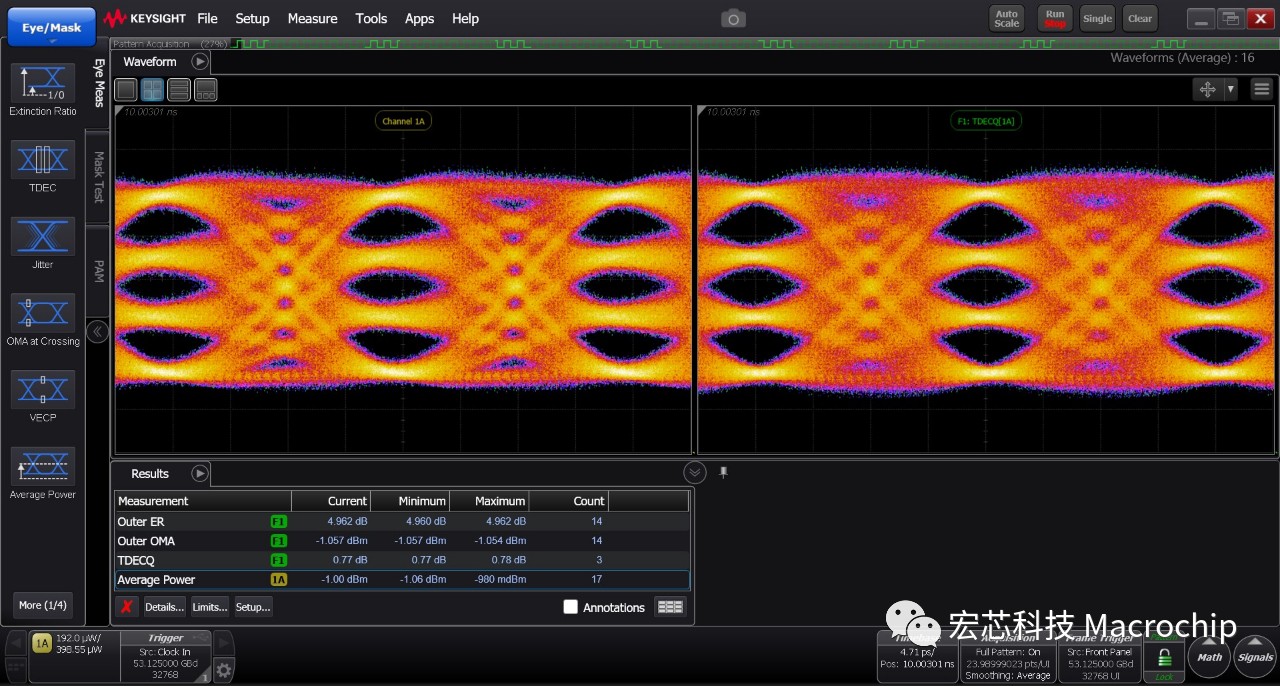
Task: Click the Auto Scale button
Action: 1006,19
